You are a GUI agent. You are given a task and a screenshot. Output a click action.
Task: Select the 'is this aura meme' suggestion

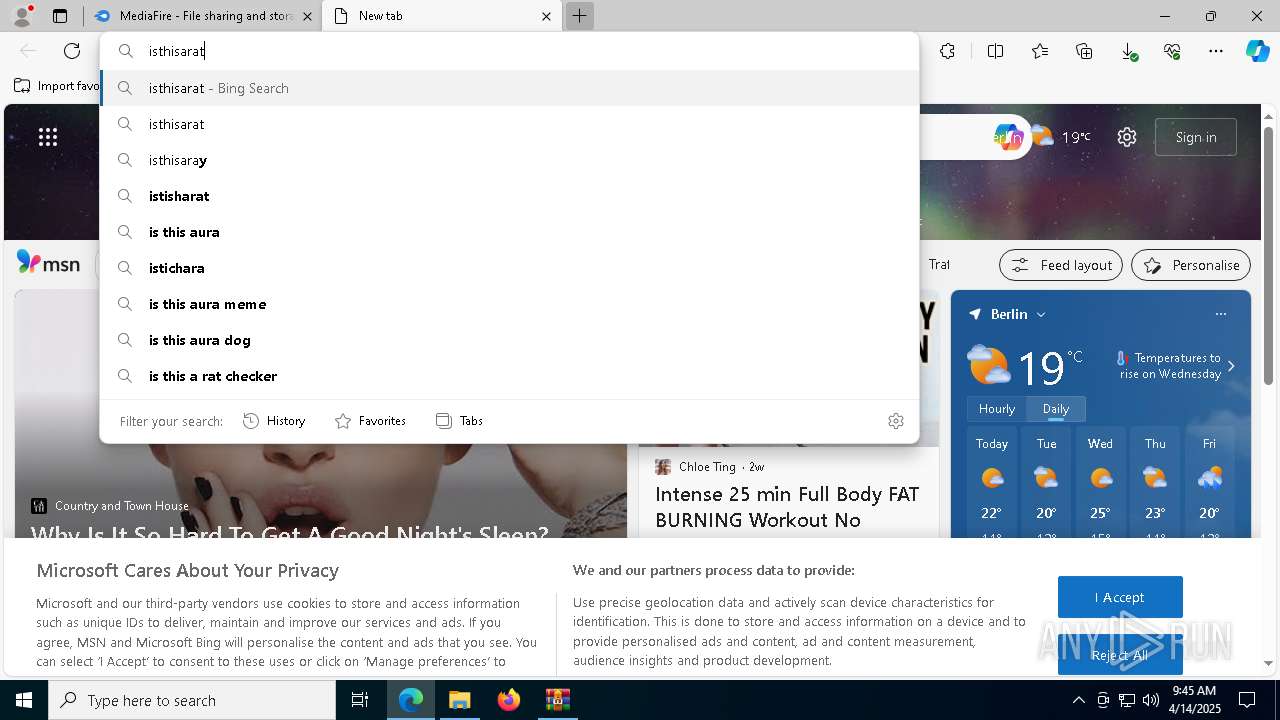coord(509,304)
